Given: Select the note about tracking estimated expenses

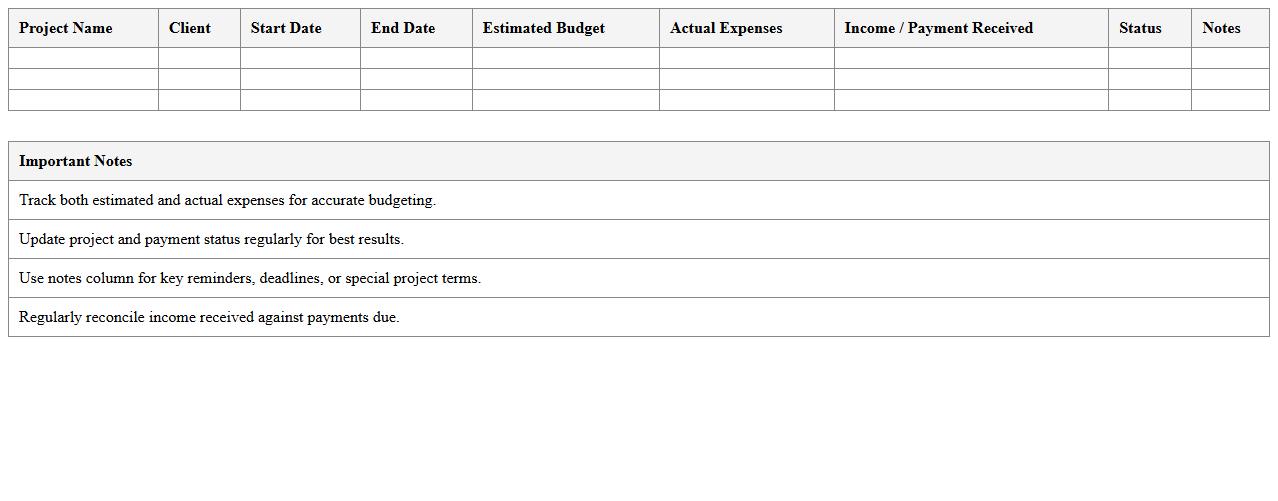Looking at the screenshot, I should tap(228, 200).
